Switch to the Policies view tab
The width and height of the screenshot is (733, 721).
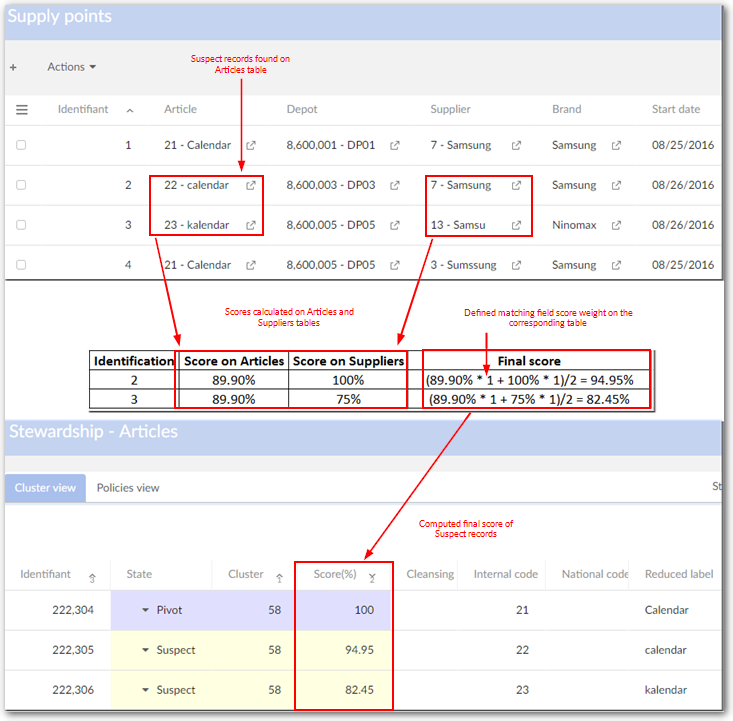(x=128, y=488)
